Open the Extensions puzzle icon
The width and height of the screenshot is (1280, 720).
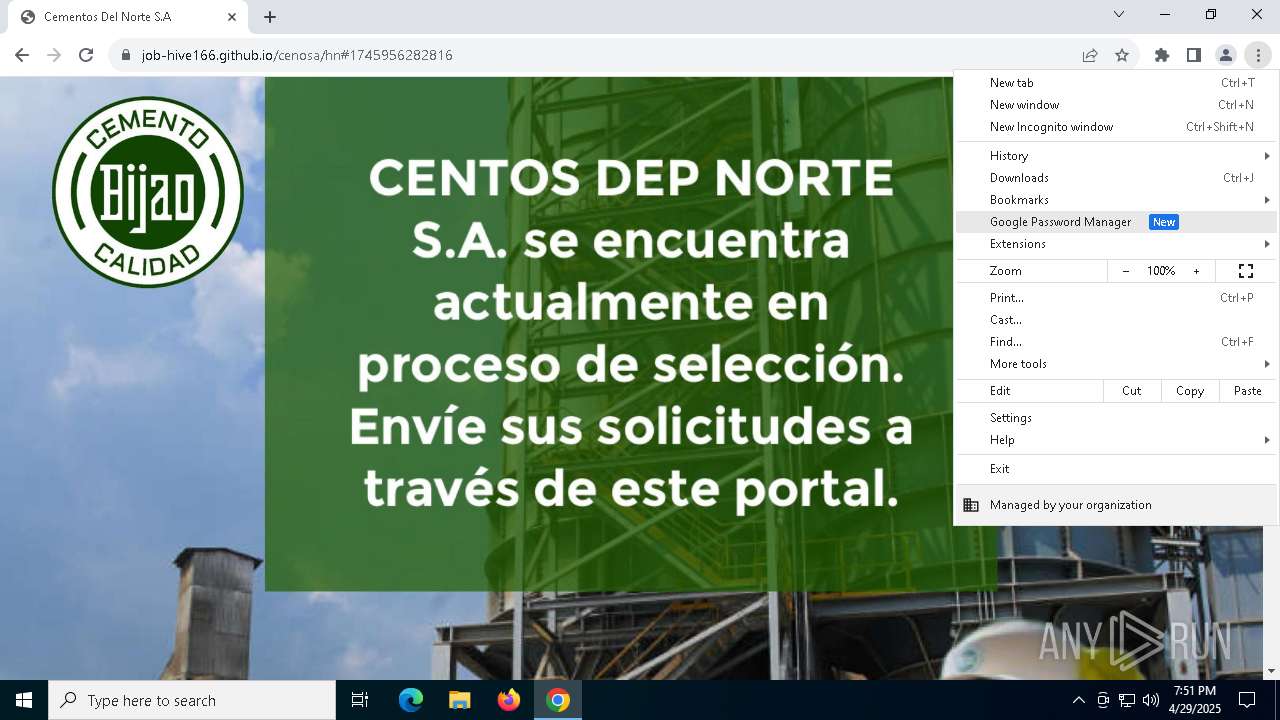1162,55
